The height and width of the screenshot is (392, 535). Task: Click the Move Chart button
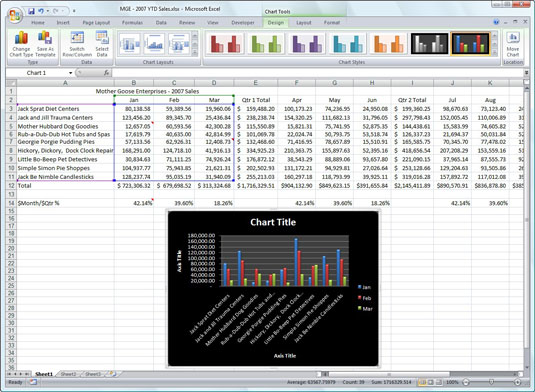point(513,44)
